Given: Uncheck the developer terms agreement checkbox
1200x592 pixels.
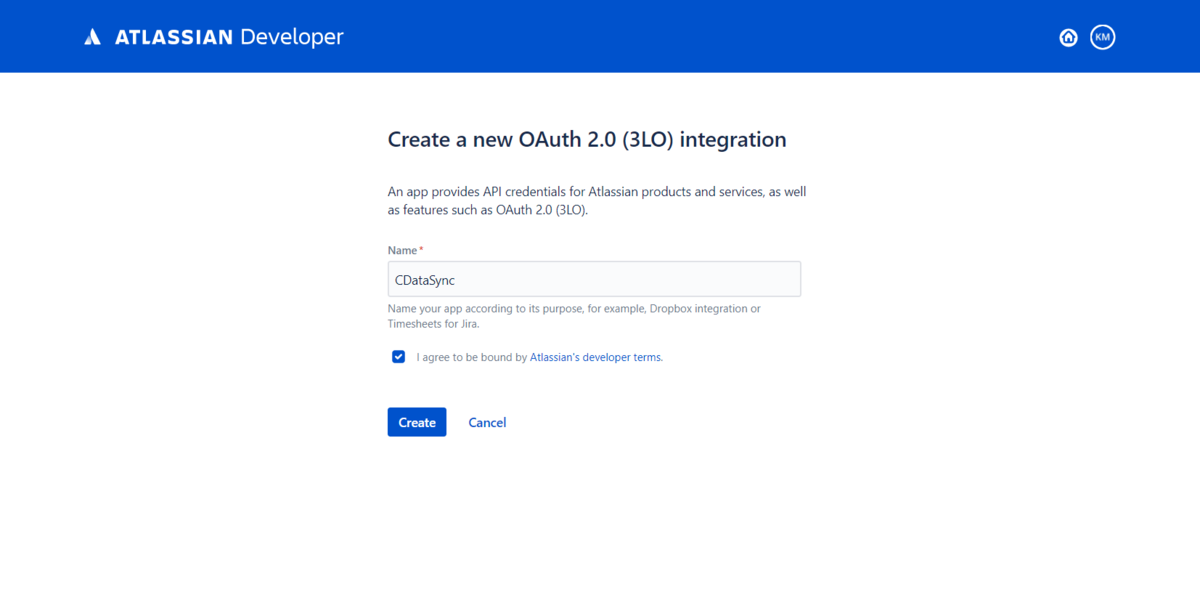Looking at the screenshot, I should [399, 357].
